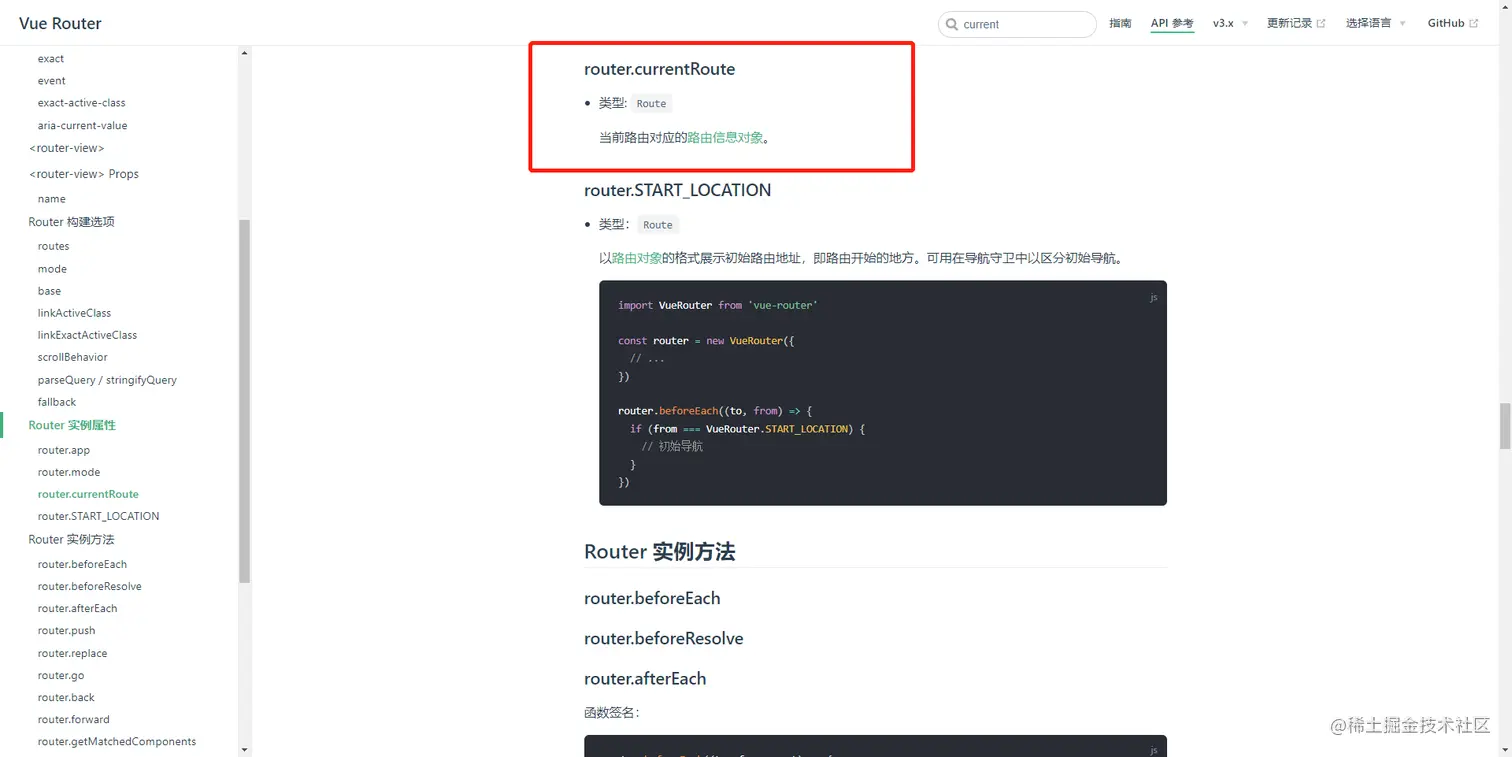Click the 'Route' type badge under router.currentRoute
This screenshot has width=1512, height=757.
click(x=652, y=103)
